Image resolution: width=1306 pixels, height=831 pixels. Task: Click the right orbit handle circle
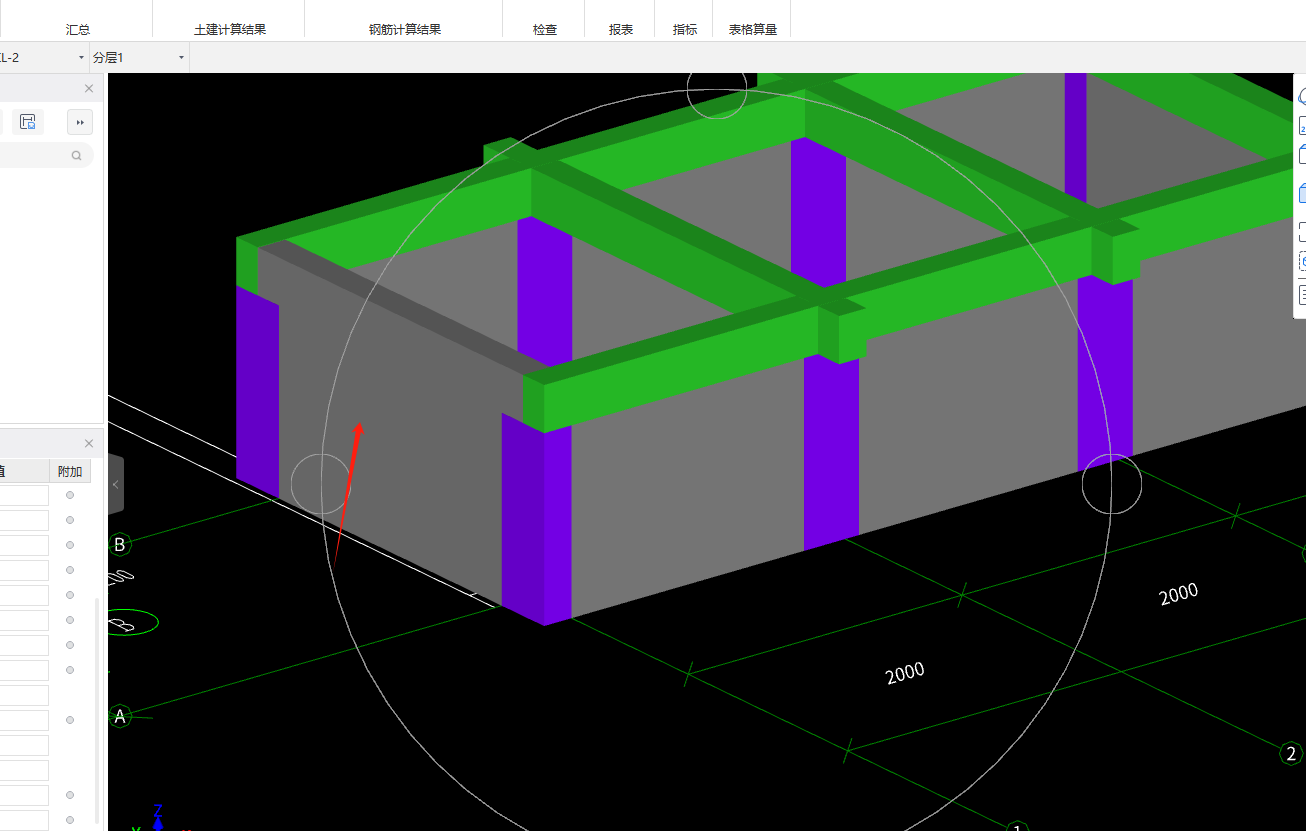pos(1111,484)
